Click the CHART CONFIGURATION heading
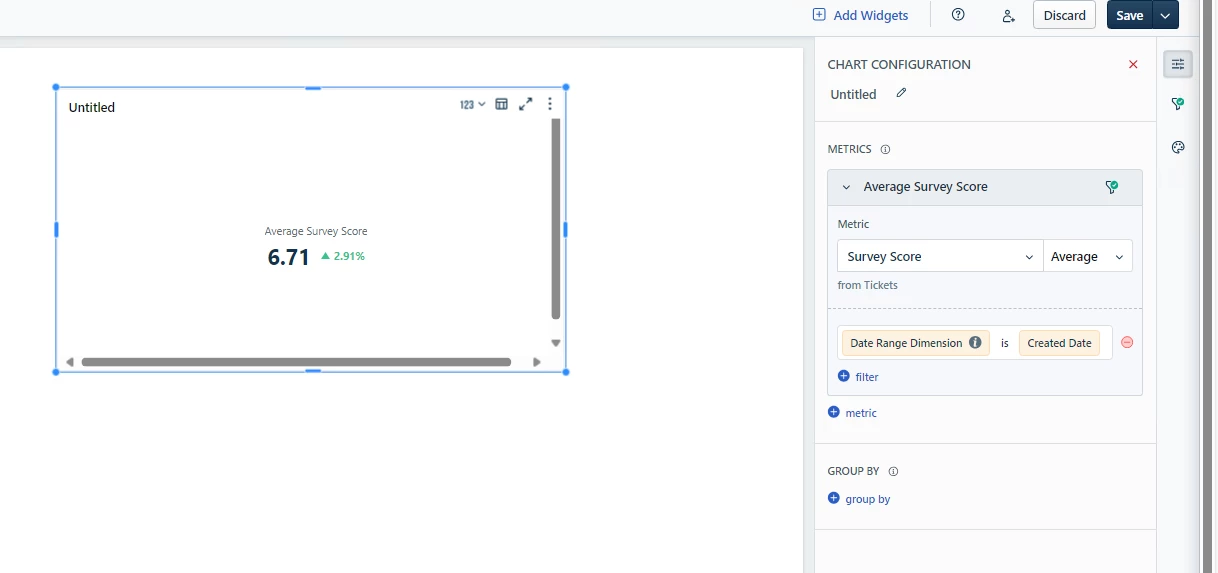1218x573 pixels. pos(899,64)
